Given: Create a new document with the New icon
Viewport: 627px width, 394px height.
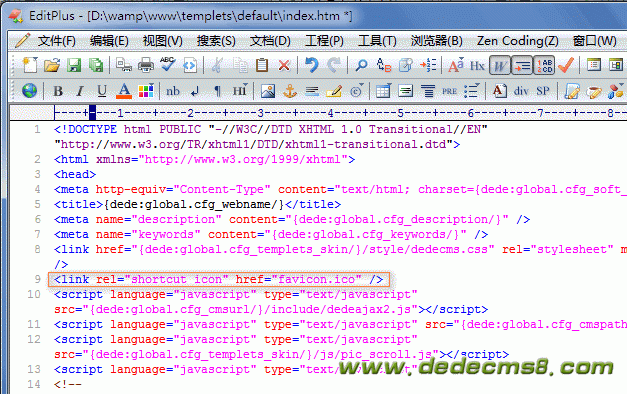Looking at the screenshot, I should tap(30, 65).
